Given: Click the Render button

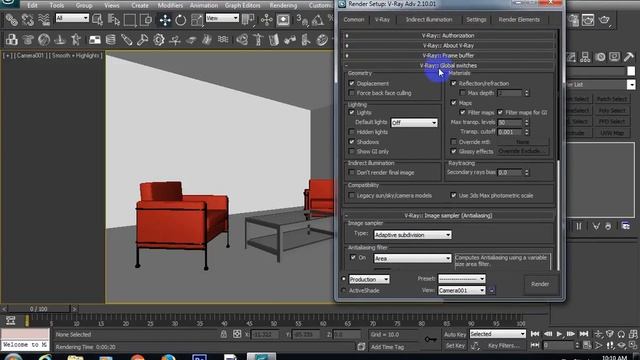Looking at the screenshot, I should pos(540,284).
